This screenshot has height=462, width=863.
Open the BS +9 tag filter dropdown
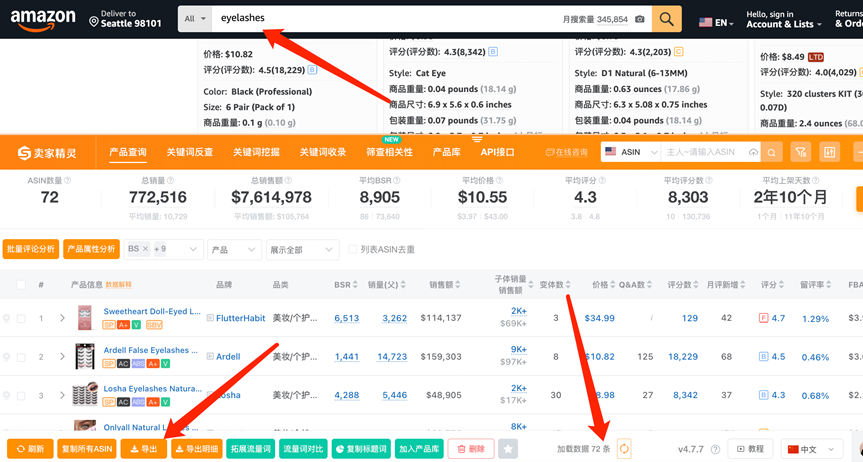pyautogui.click(x=164, y=249)
